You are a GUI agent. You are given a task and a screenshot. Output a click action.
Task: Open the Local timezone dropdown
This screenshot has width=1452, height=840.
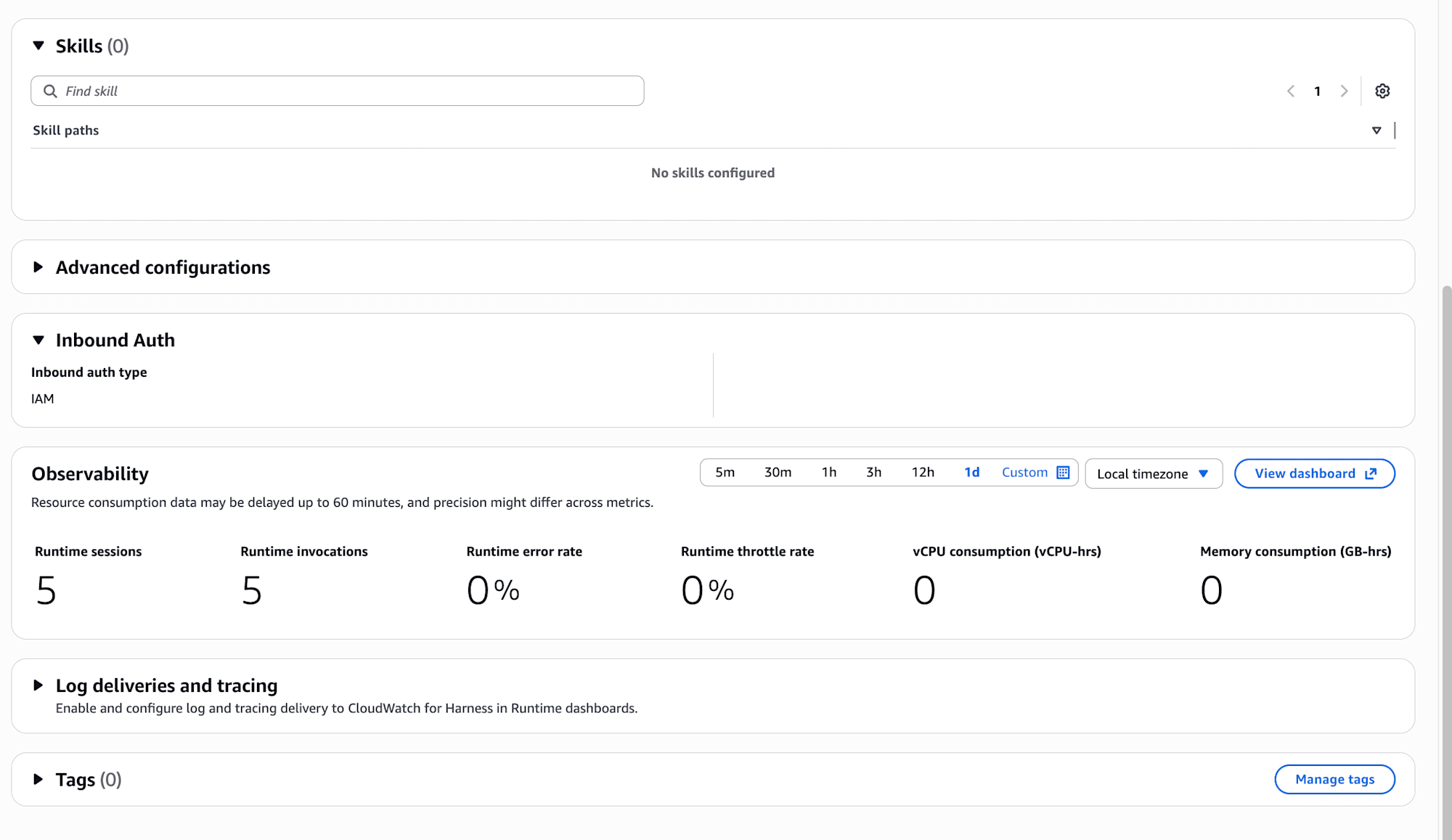(1153, 474)
